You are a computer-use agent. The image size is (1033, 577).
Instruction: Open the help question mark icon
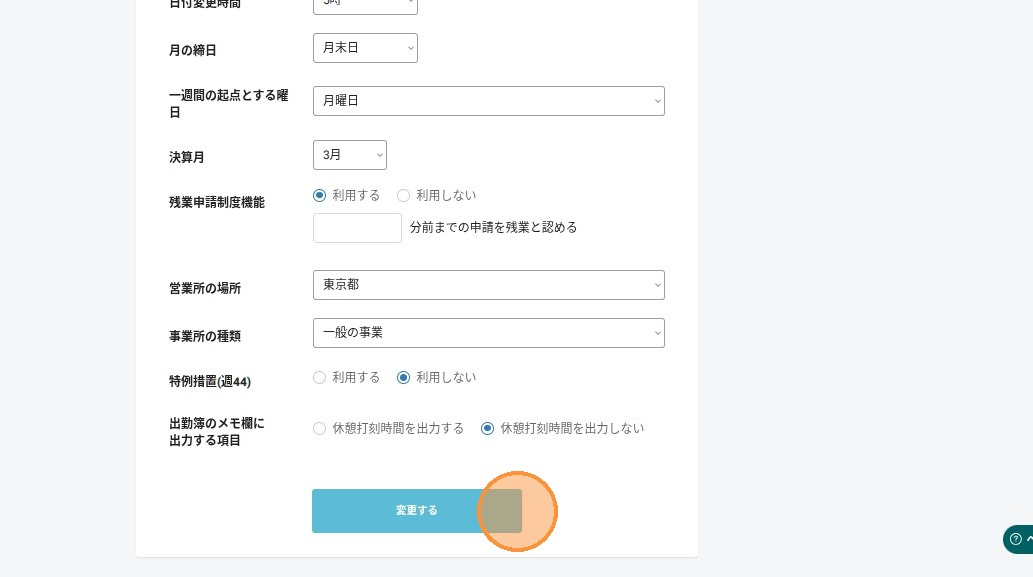point(1016,539)
